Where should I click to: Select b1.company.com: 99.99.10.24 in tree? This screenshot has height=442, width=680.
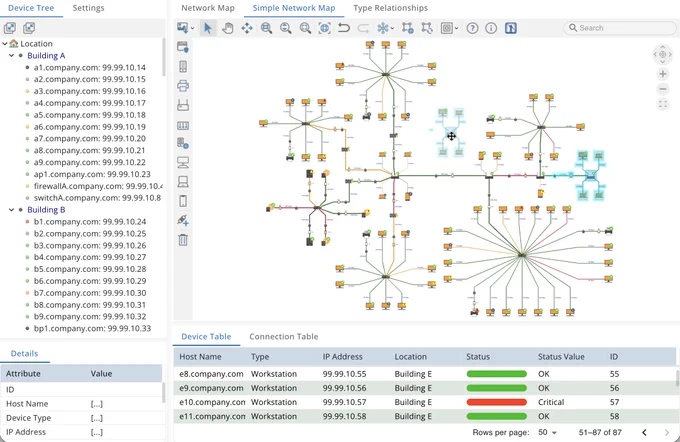[90, 222]
